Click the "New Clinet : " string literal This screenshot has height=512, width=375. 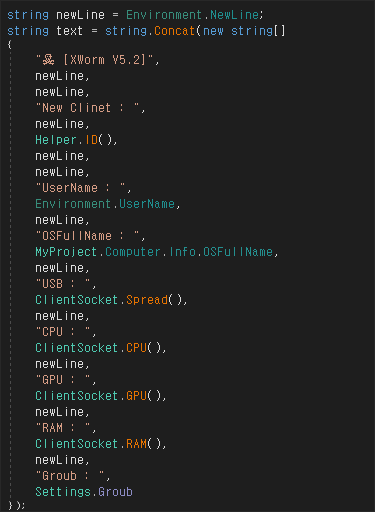(88, 108)
